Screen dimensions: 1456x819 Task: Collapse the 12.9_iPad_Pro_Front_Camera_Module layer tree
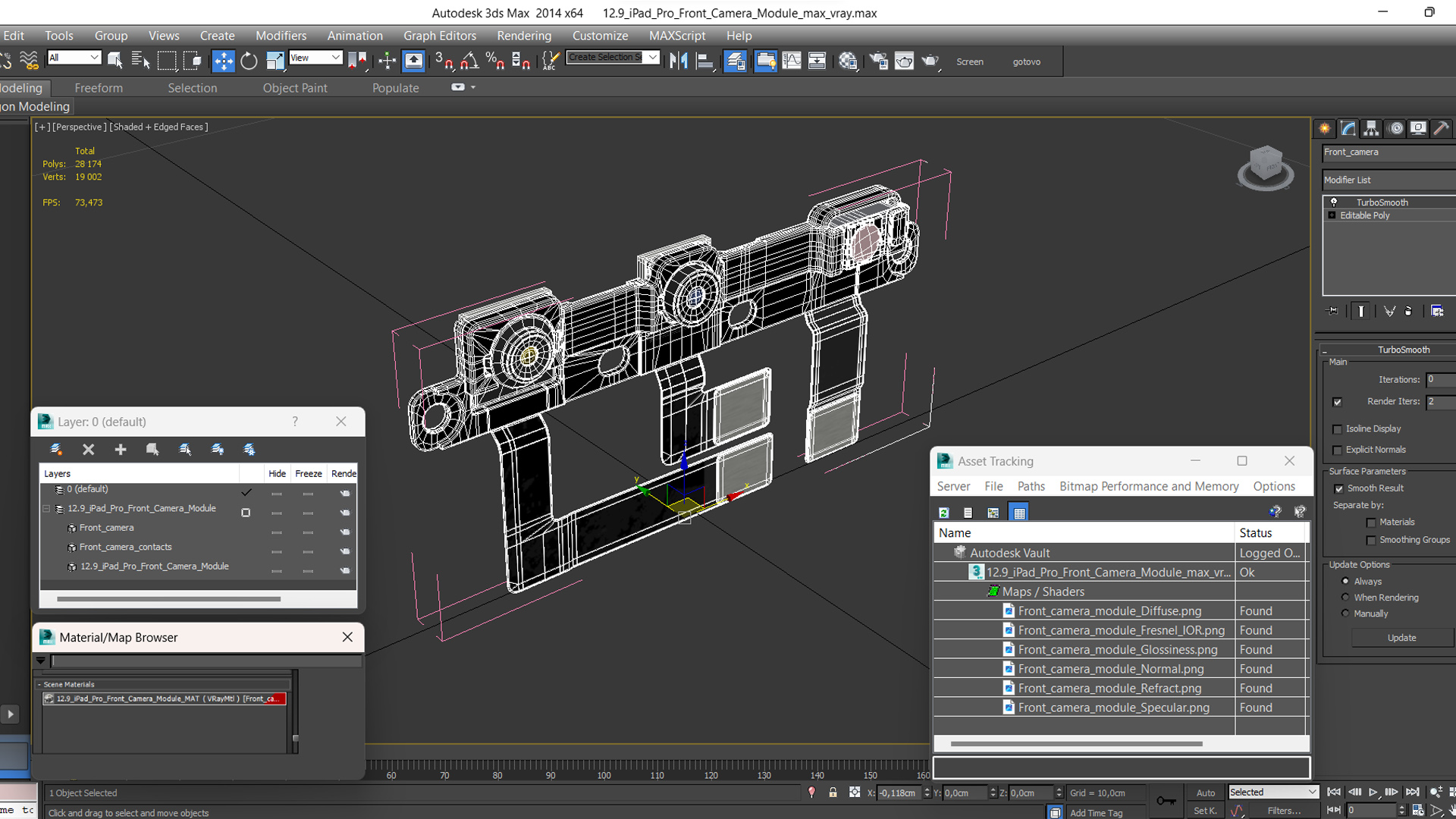tap(46, 509)
